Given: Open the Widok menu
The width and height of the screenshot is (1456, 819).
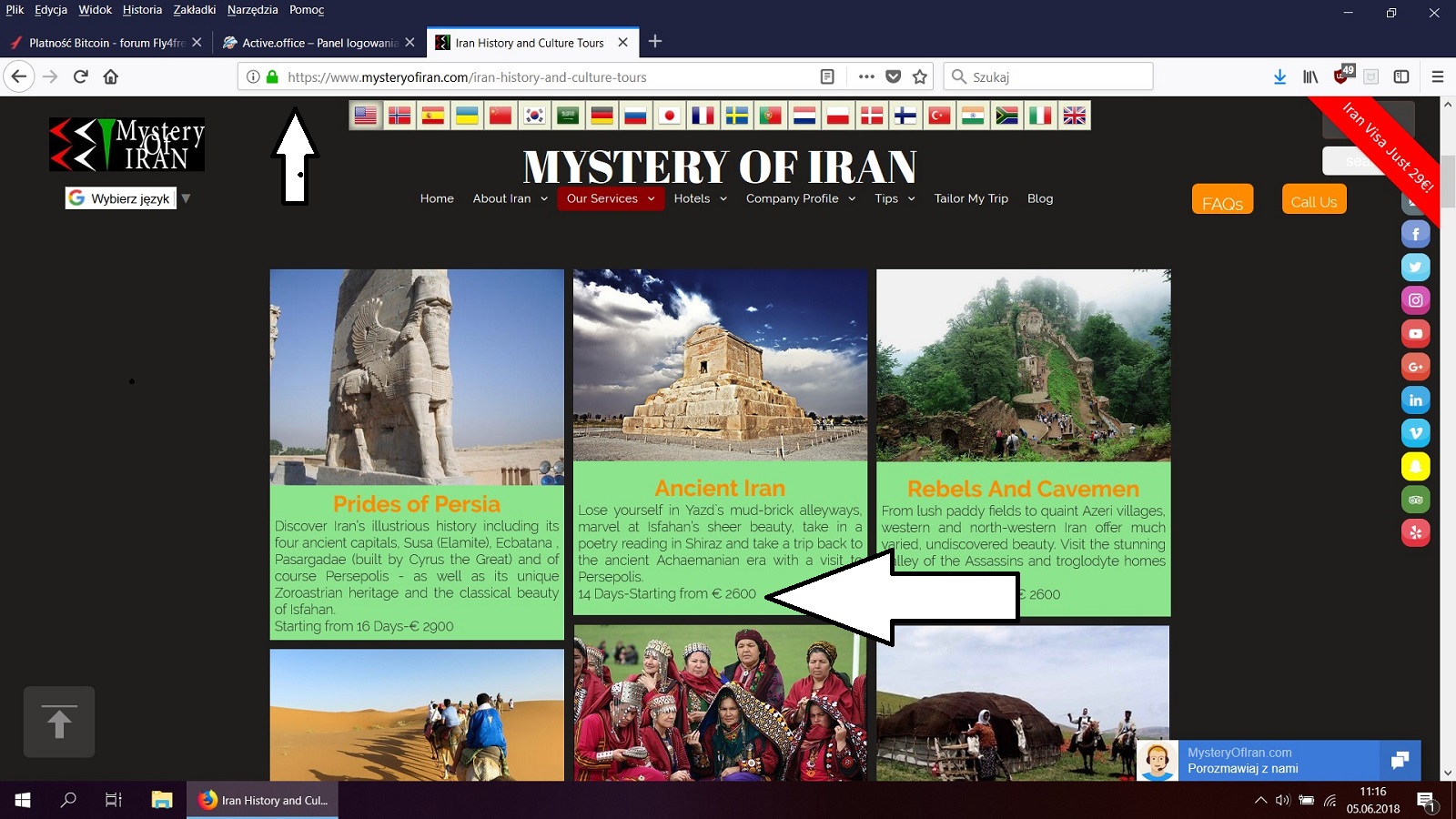Looking at the screenshot, I should [95, 10].
